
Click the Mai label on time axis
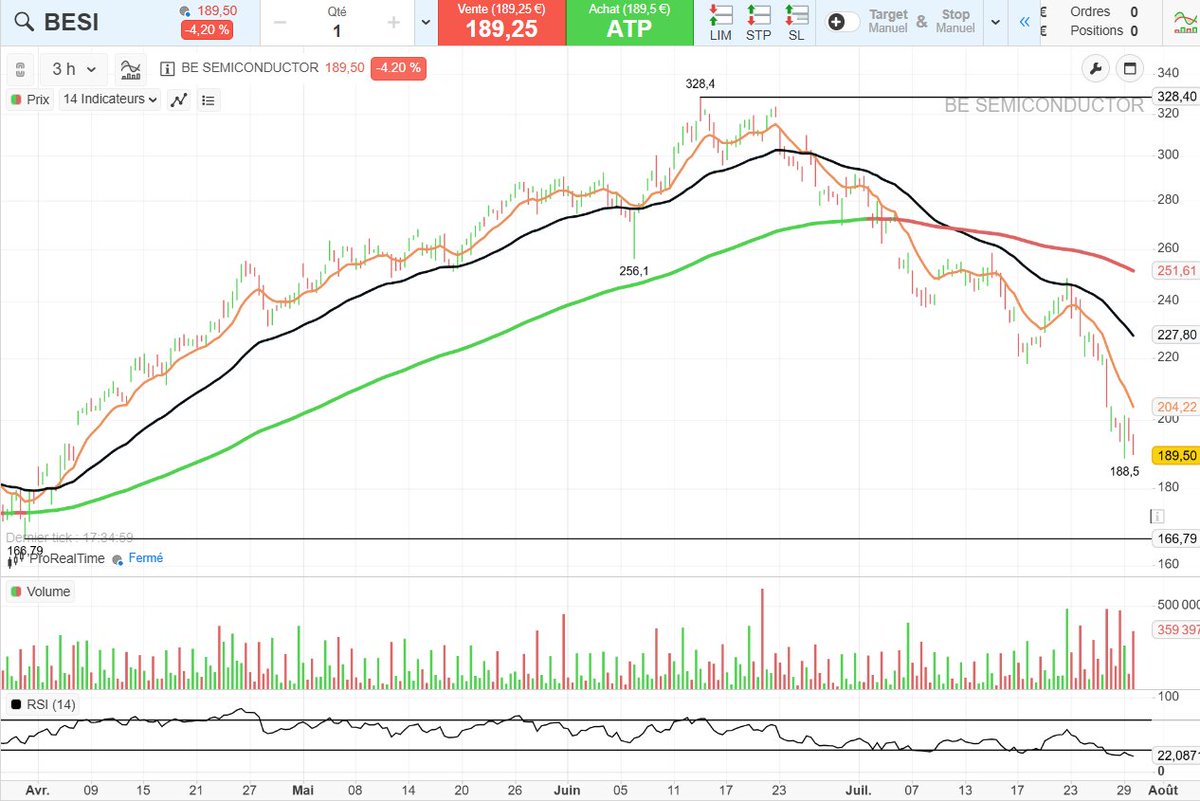point(303,789)
